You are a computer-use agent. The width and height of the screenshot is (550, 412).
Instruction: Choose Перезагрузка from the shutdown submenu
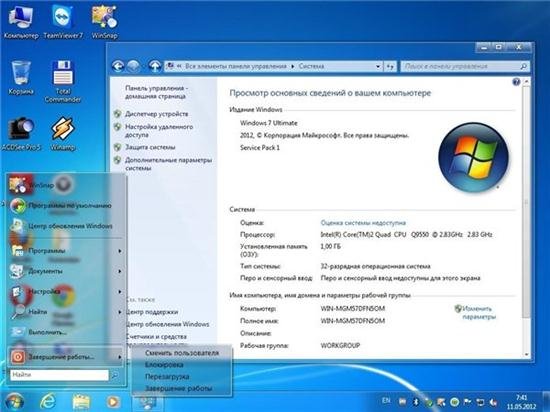pos(182,377)
